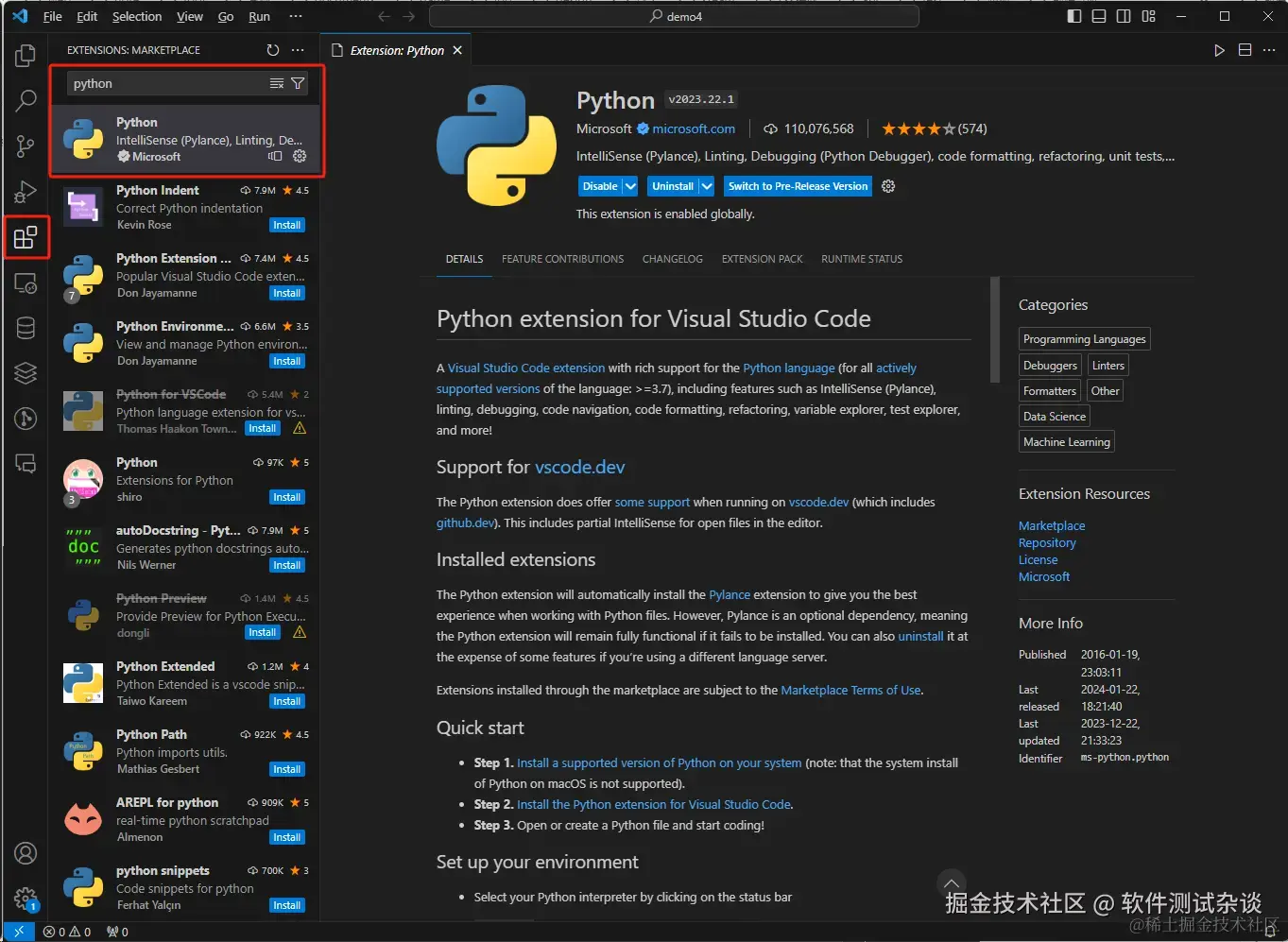Open the overflow menu after Run
This screenshot has height=942, width=1288.
(x=296, y=16)
